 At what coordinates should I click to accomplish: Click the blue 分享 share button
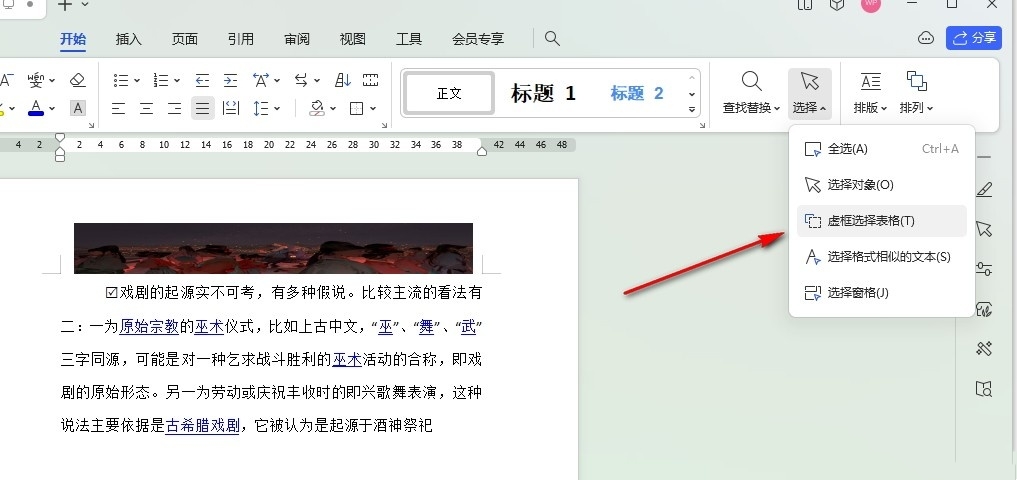[974, 38]
